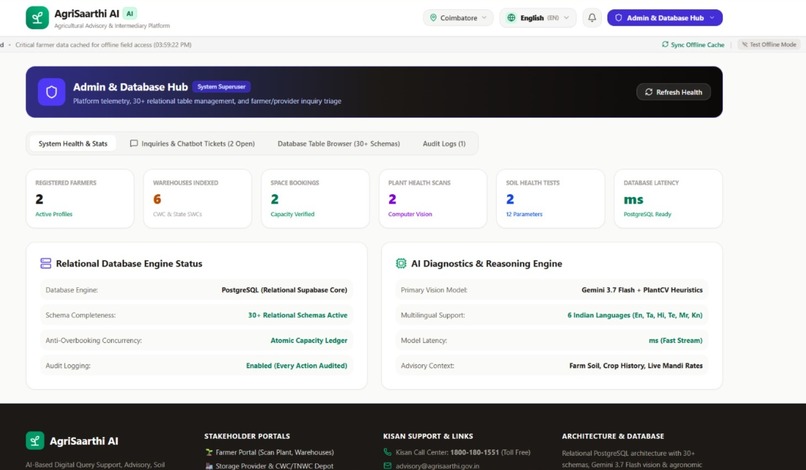Click 'Active Profiles' under Registered Farmers
Image resolution: width=806 pixels, height=470 pixels.
54,214
